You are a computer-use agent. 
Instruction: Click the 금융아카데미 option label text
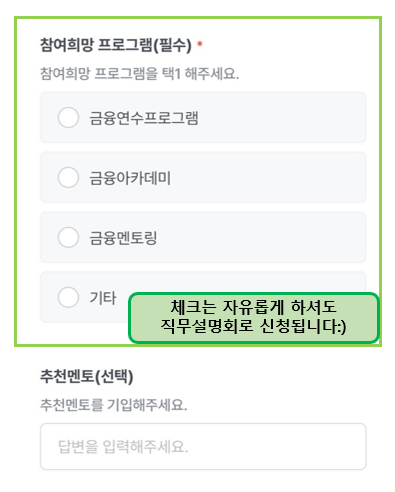coord(130,178)
